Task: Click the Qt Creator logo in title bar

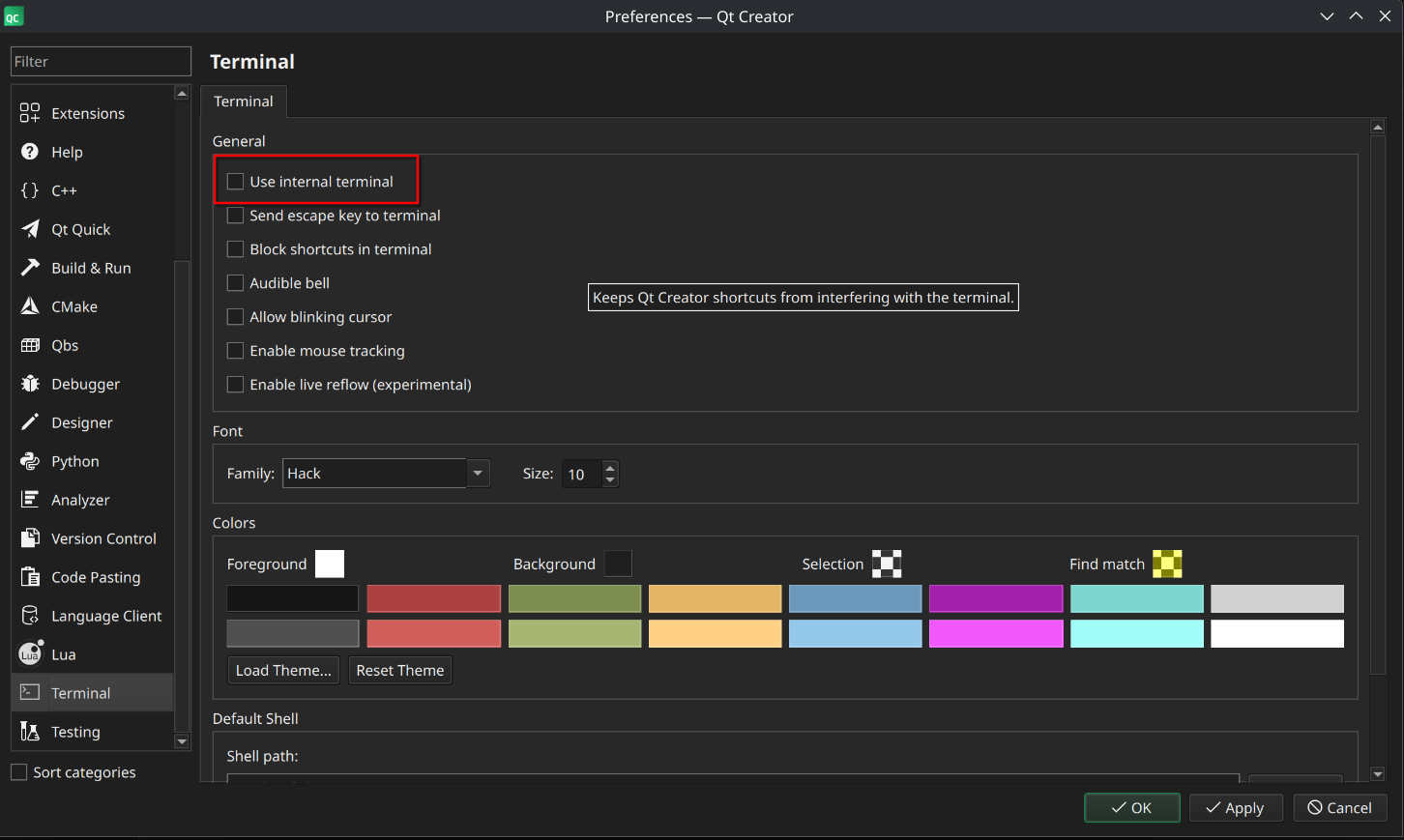Action: pyautogui.click(x=13, y=16)
